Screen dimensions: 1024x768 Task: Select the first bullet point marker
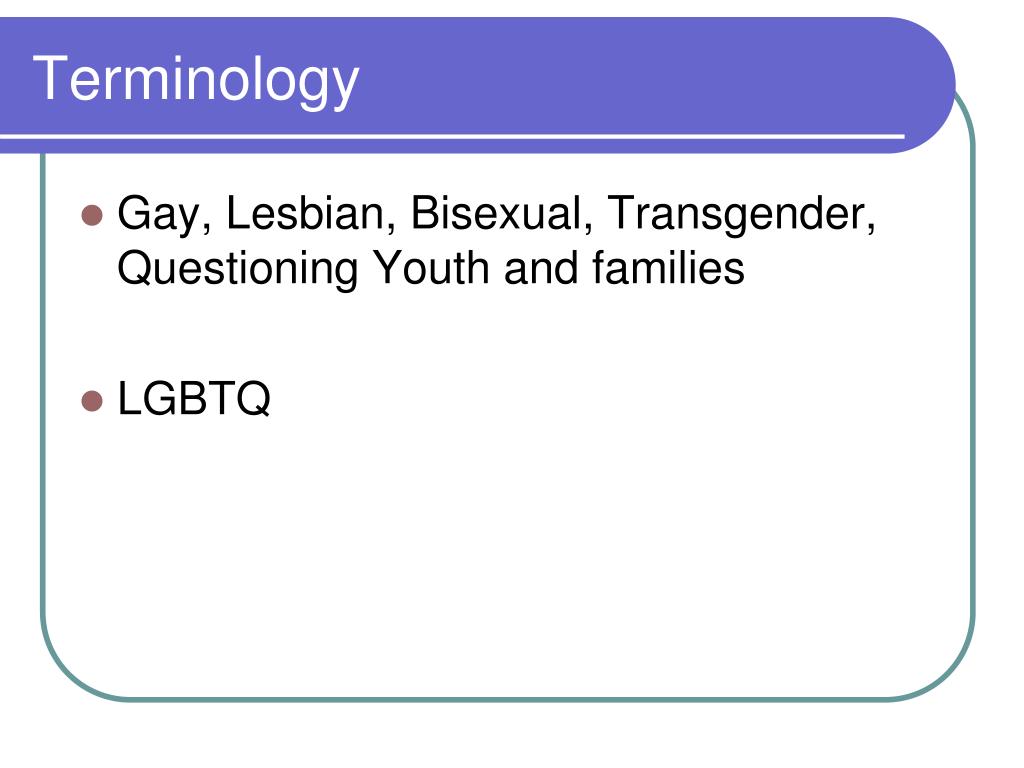92,215
